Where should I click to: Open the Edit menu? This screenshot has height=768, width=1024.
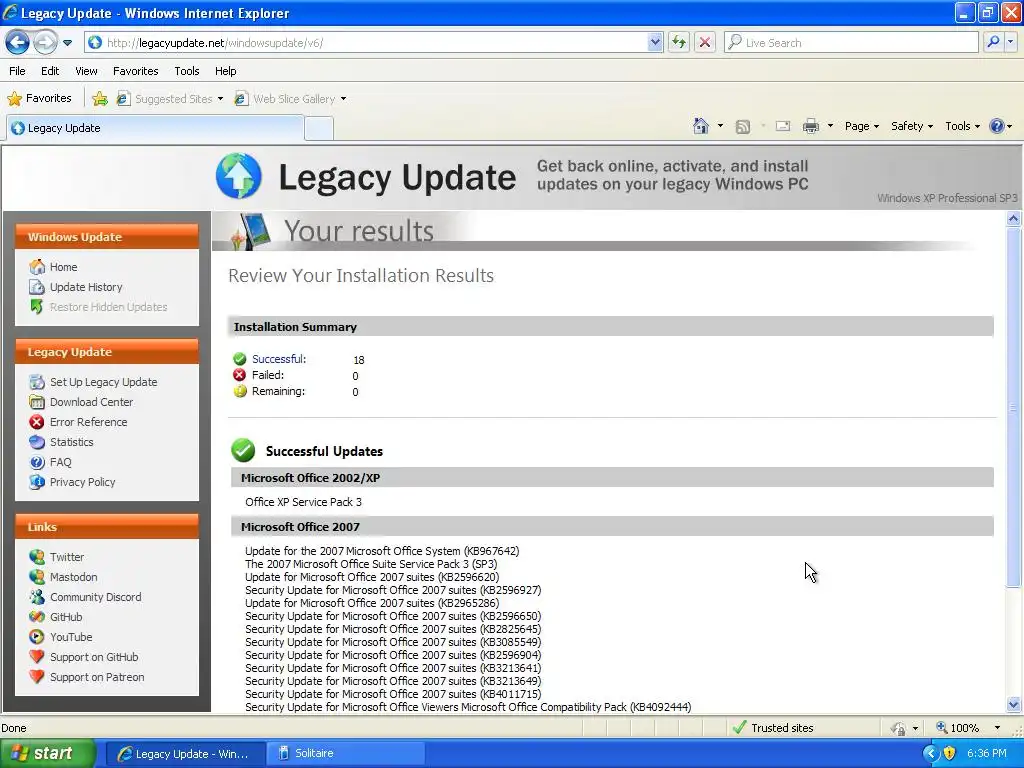coord(50,71)
